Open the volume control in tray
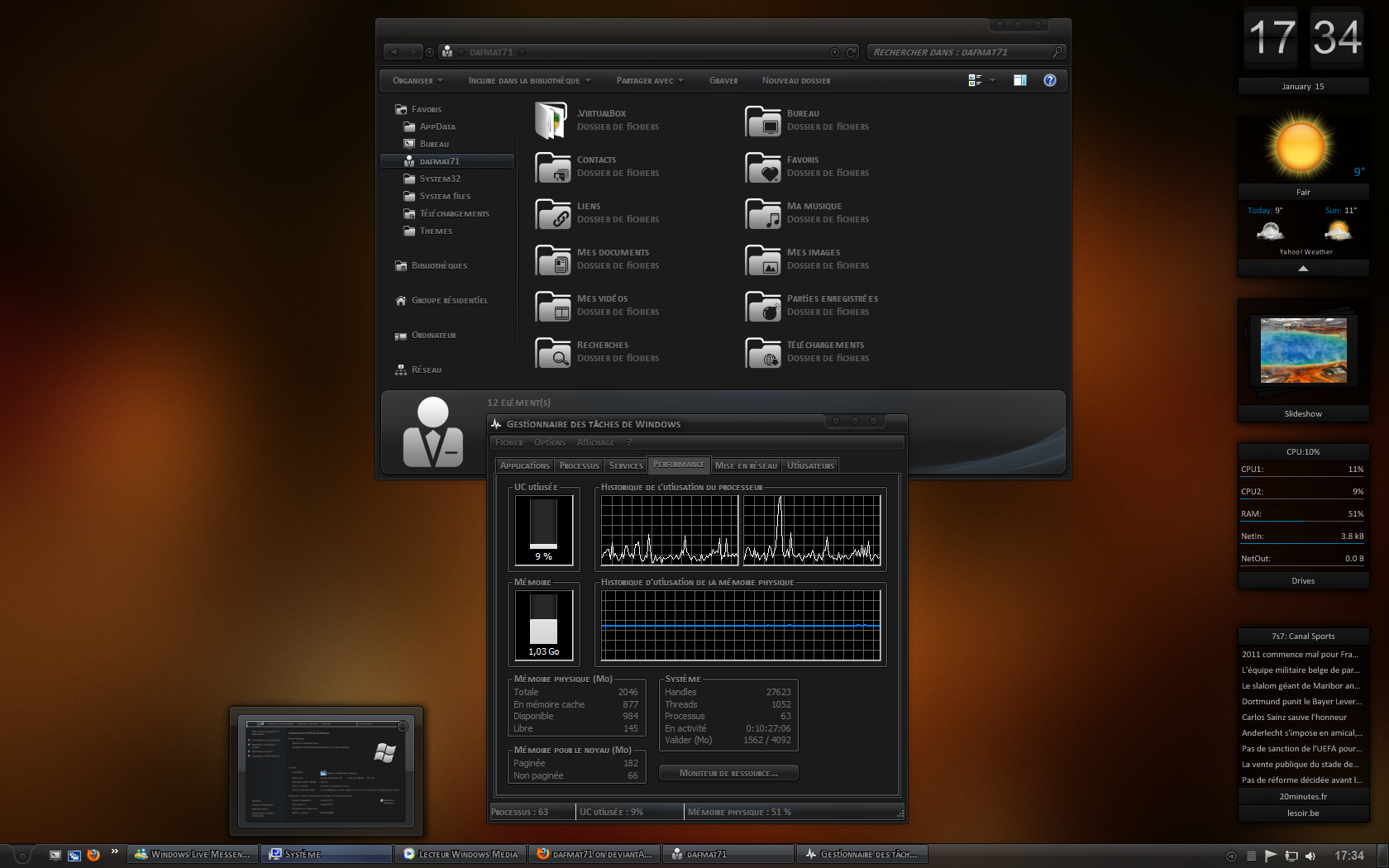 click(x=1310, y=856)
